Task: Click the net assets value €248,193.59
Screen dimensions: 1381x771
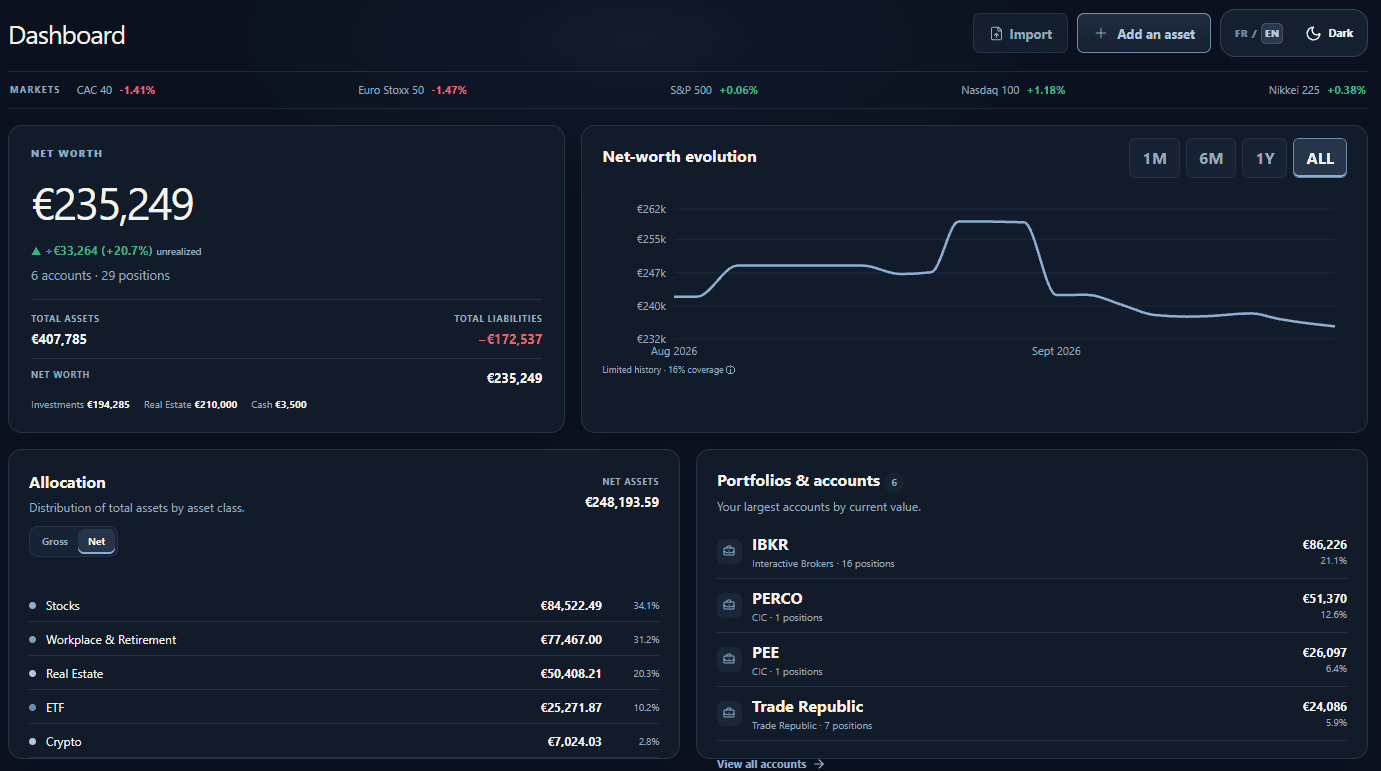Action: [622, 502]
